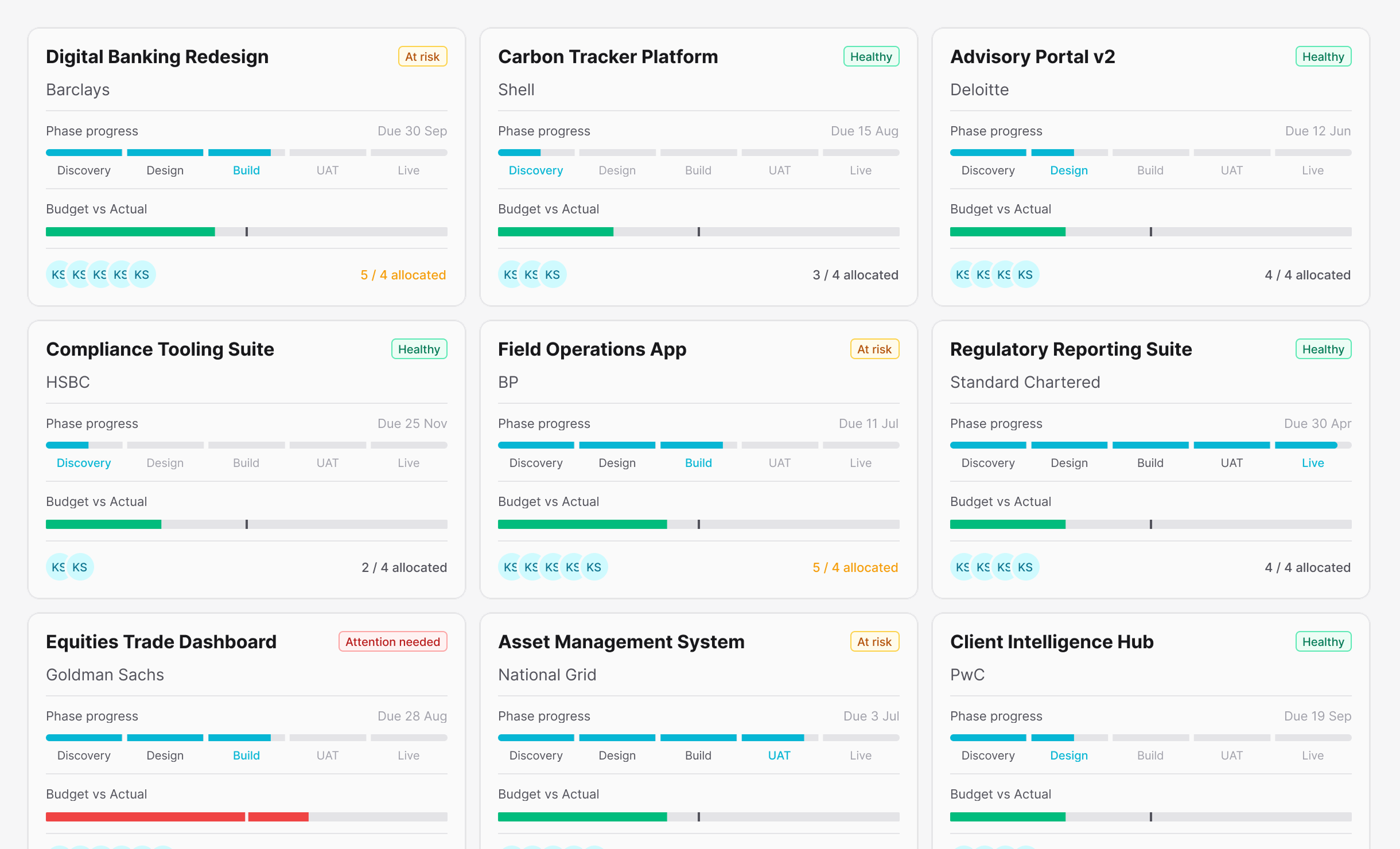Click the last KS avatar in Digital Banking Redesign
This screenshot has height=849, width=1400.
tap(142, 275)
